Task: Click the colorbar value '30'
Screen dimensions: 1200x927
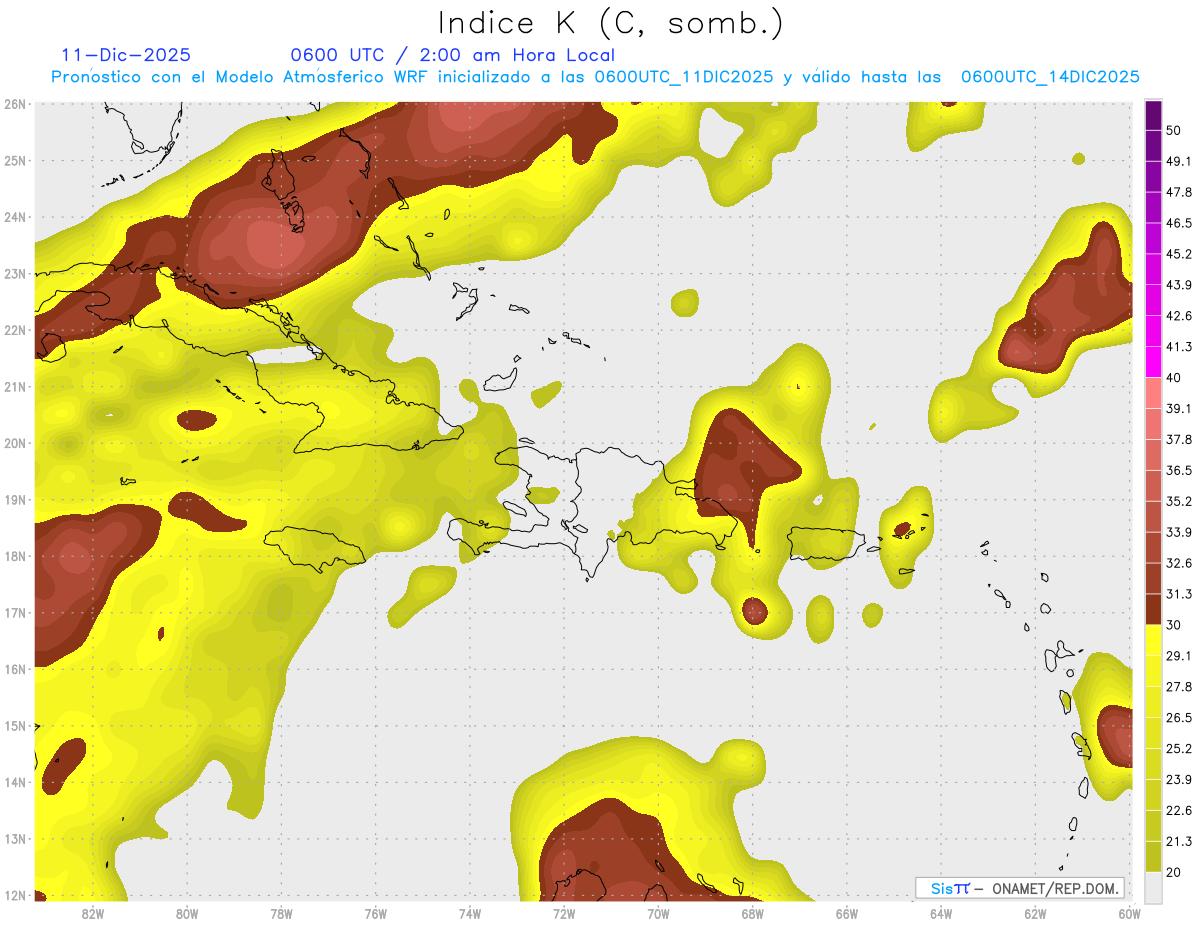Action: [x=1174, y=625]
